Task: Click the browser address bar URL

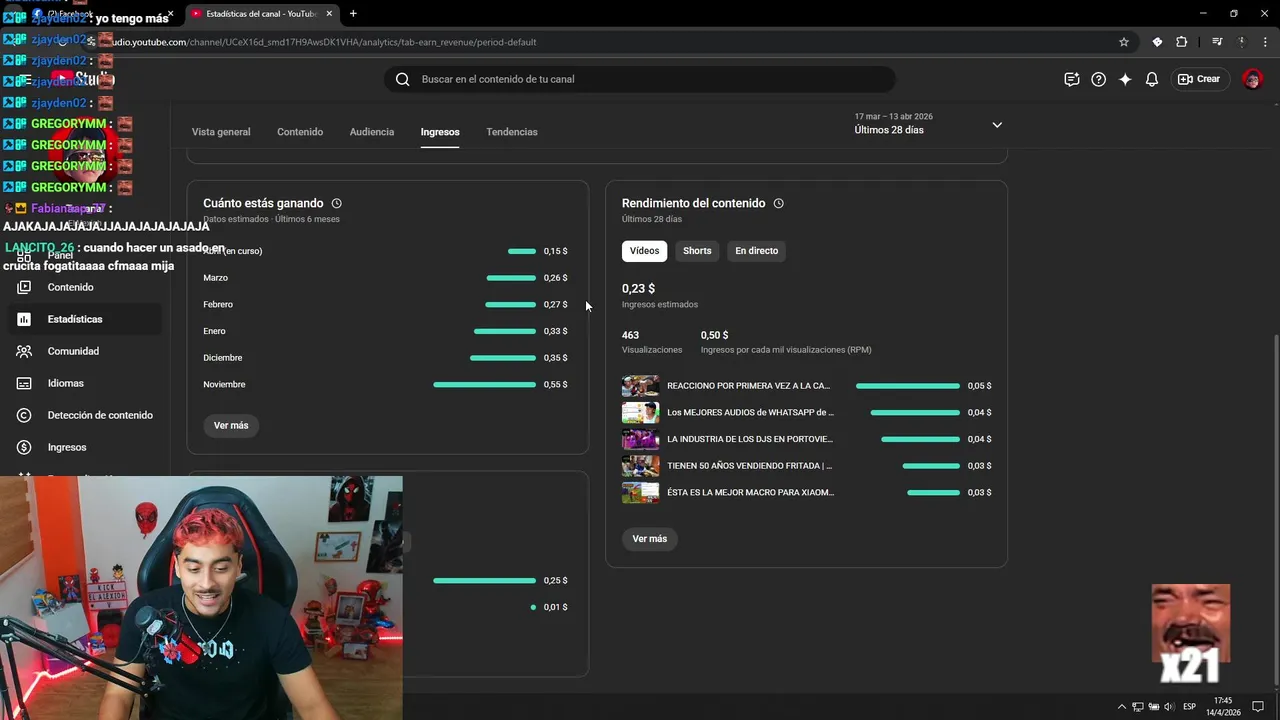Action: click(320, 42)
